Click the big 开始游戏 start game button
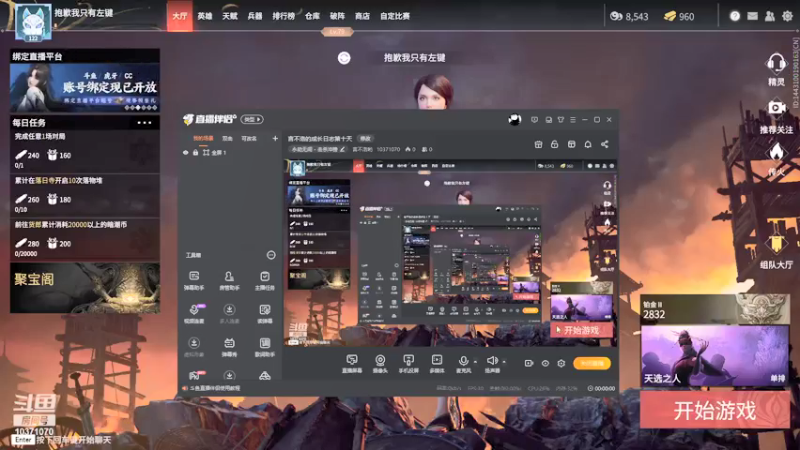The width and height of the screenshot is (800, 450). (x=715, y=410)
